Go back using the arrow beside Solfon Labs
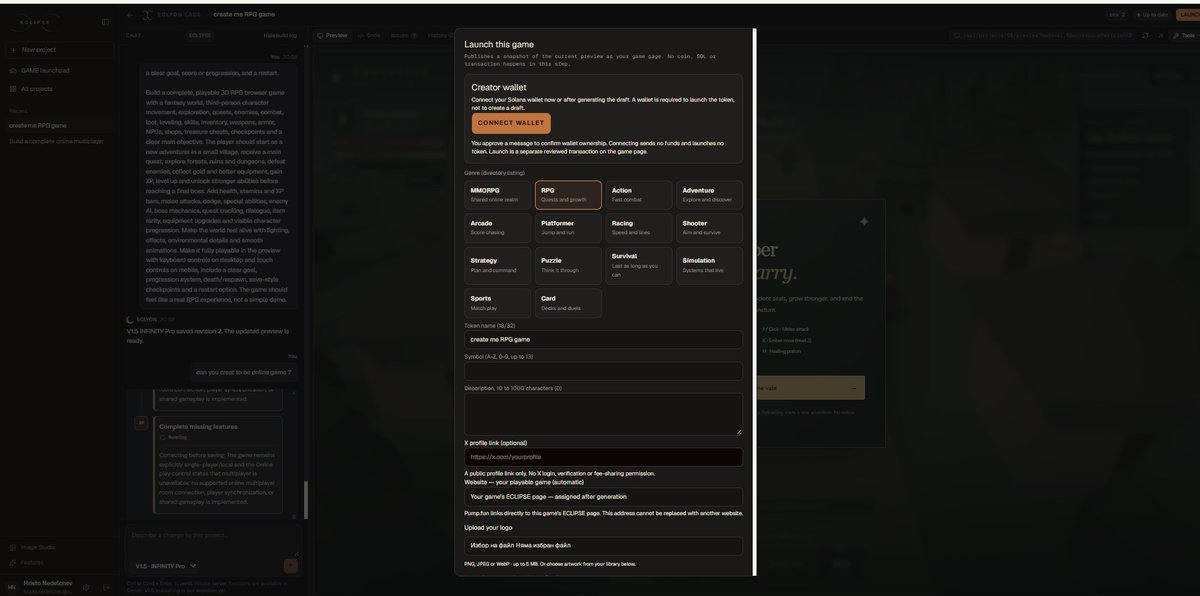 point(130,15)
